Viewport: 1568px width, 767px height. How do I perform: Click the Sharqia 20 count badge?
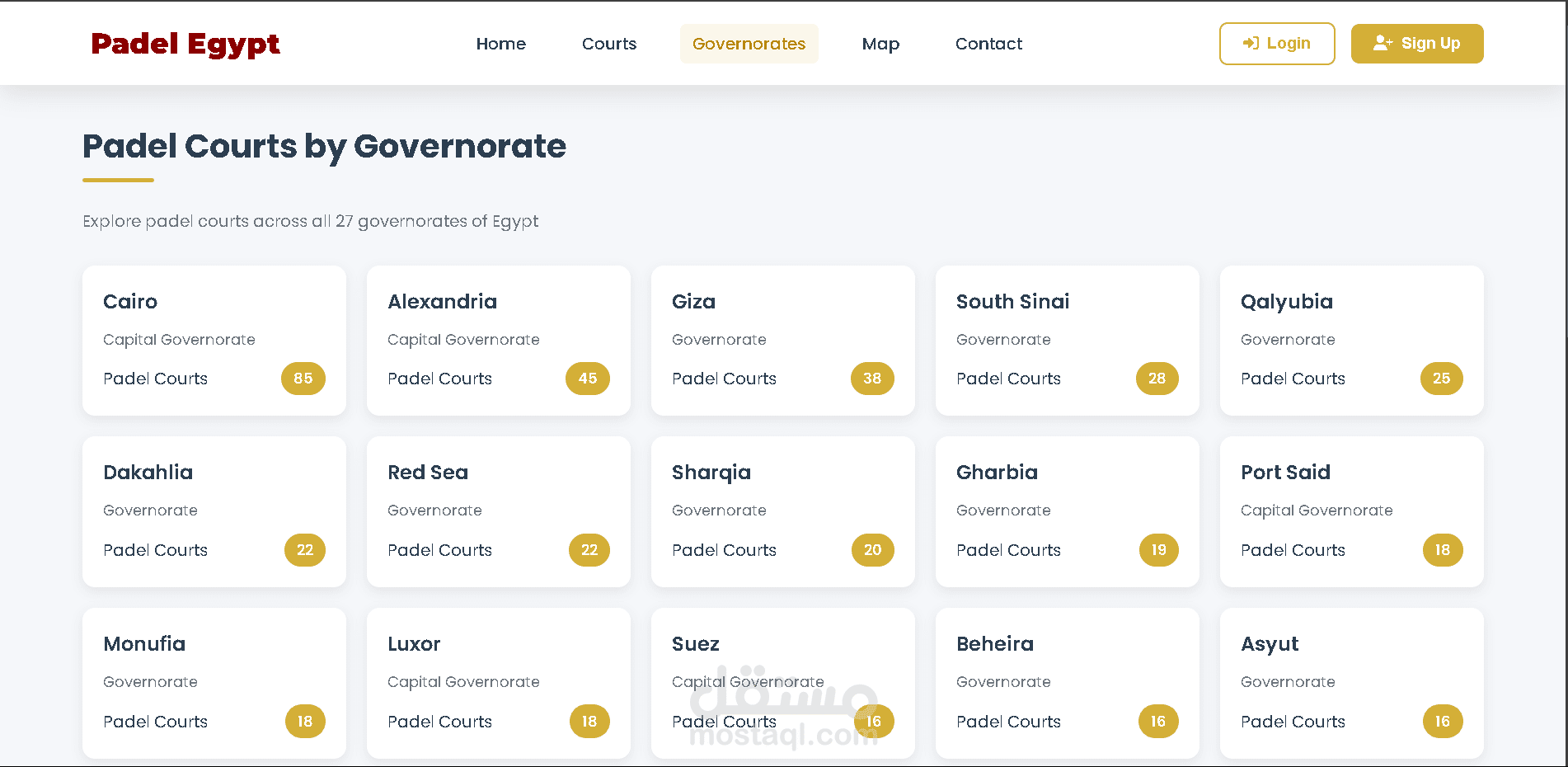pos(873,550)
